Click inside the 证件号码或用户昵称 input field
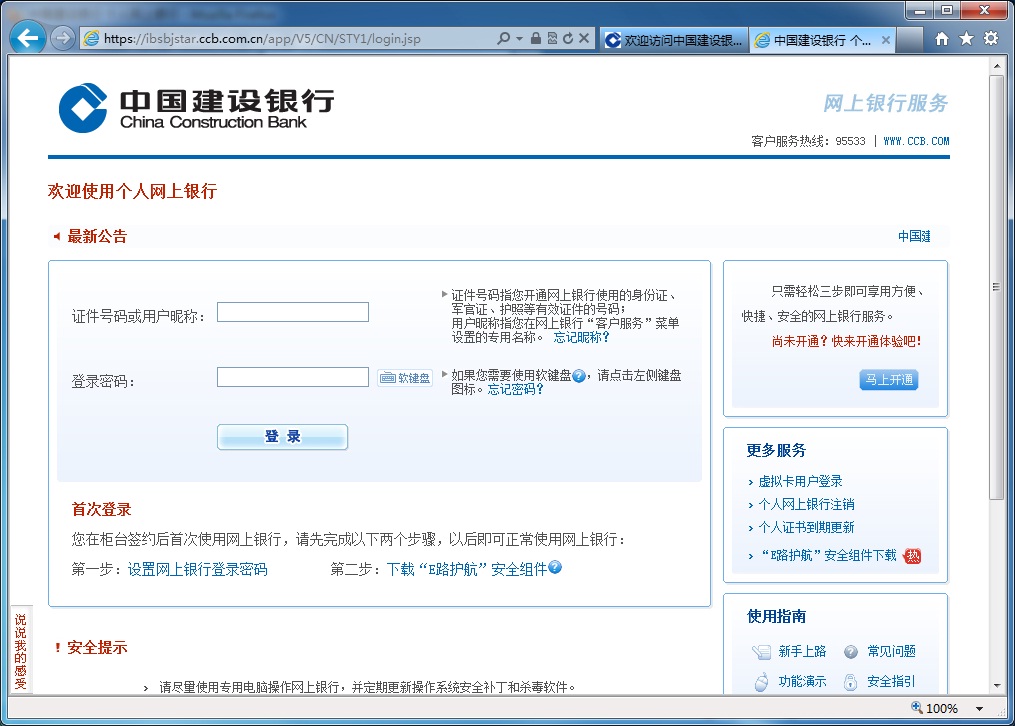1015x726 pixels. [x=292, y=311]
